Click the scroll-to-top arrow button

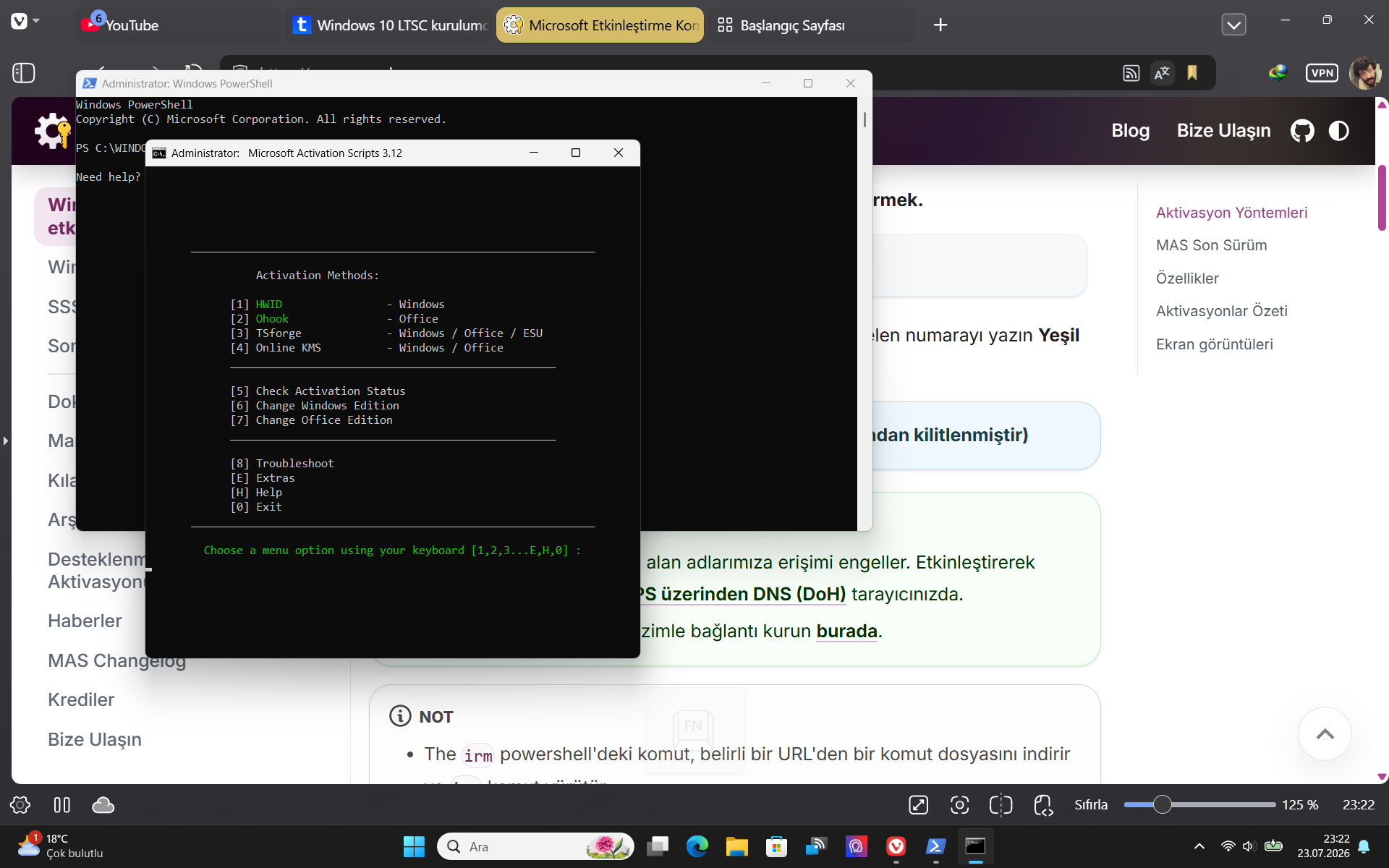[1325, 733]
